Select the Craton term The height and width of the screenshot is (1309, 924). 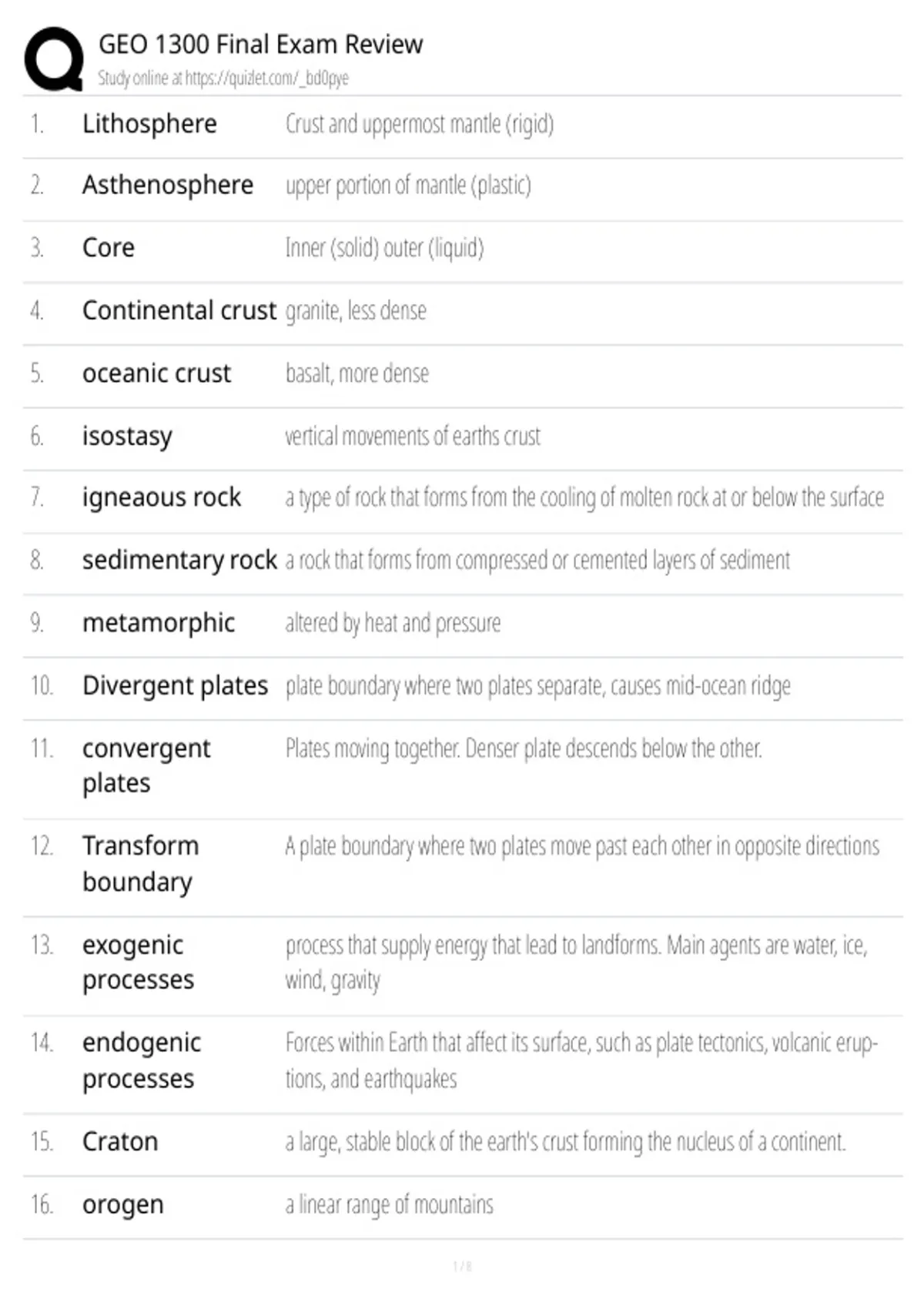pos(120,1141)
